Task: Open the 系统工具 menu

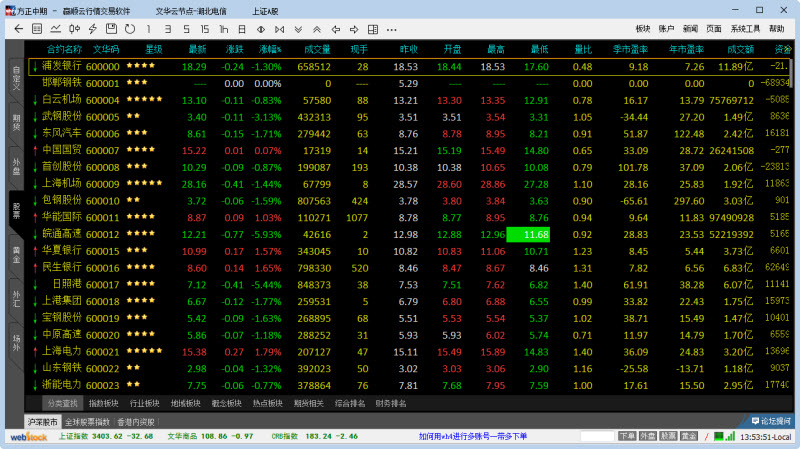Action: pyautogui.click(x=745, y=29)
